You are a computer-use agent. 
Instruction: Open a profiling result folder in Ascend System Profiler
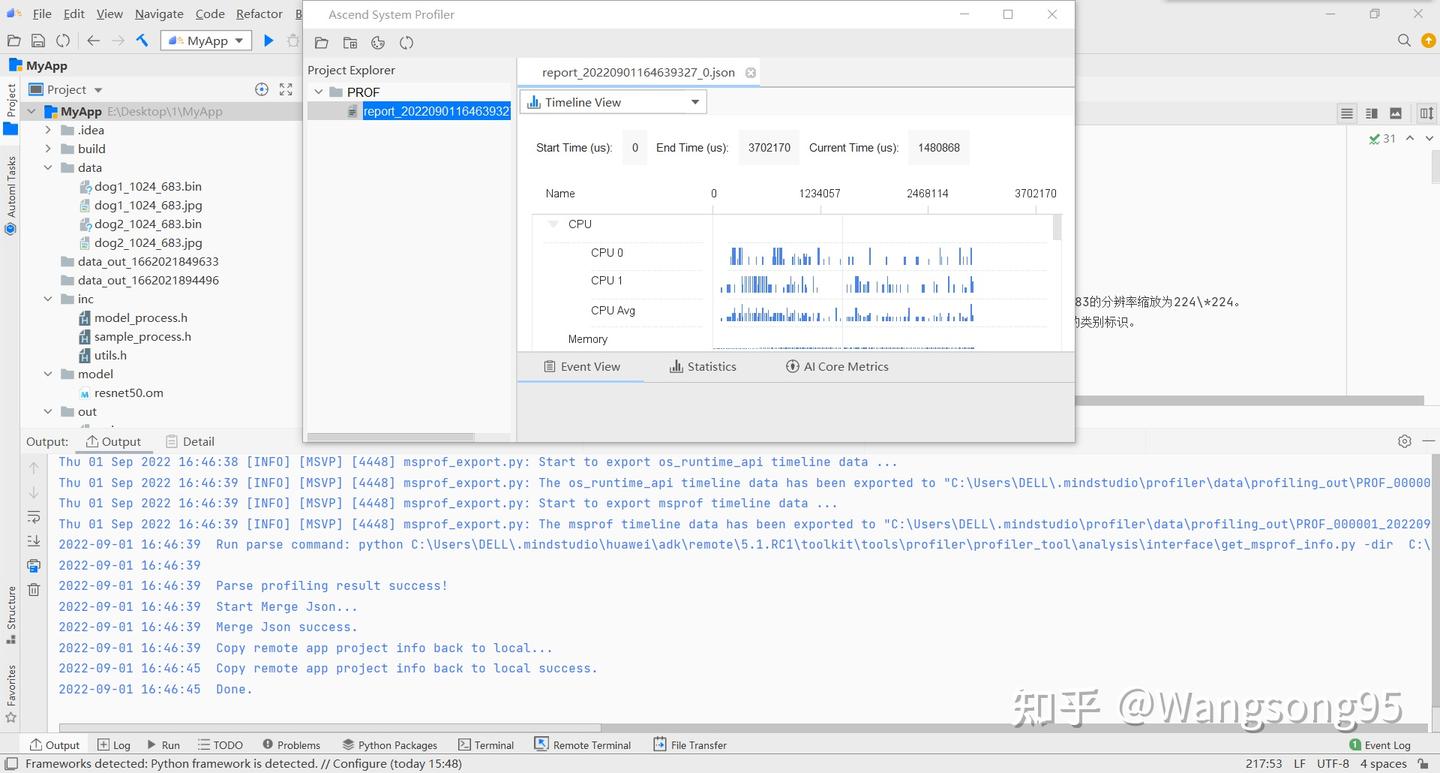pyautogui.click(x=320, y=43)
